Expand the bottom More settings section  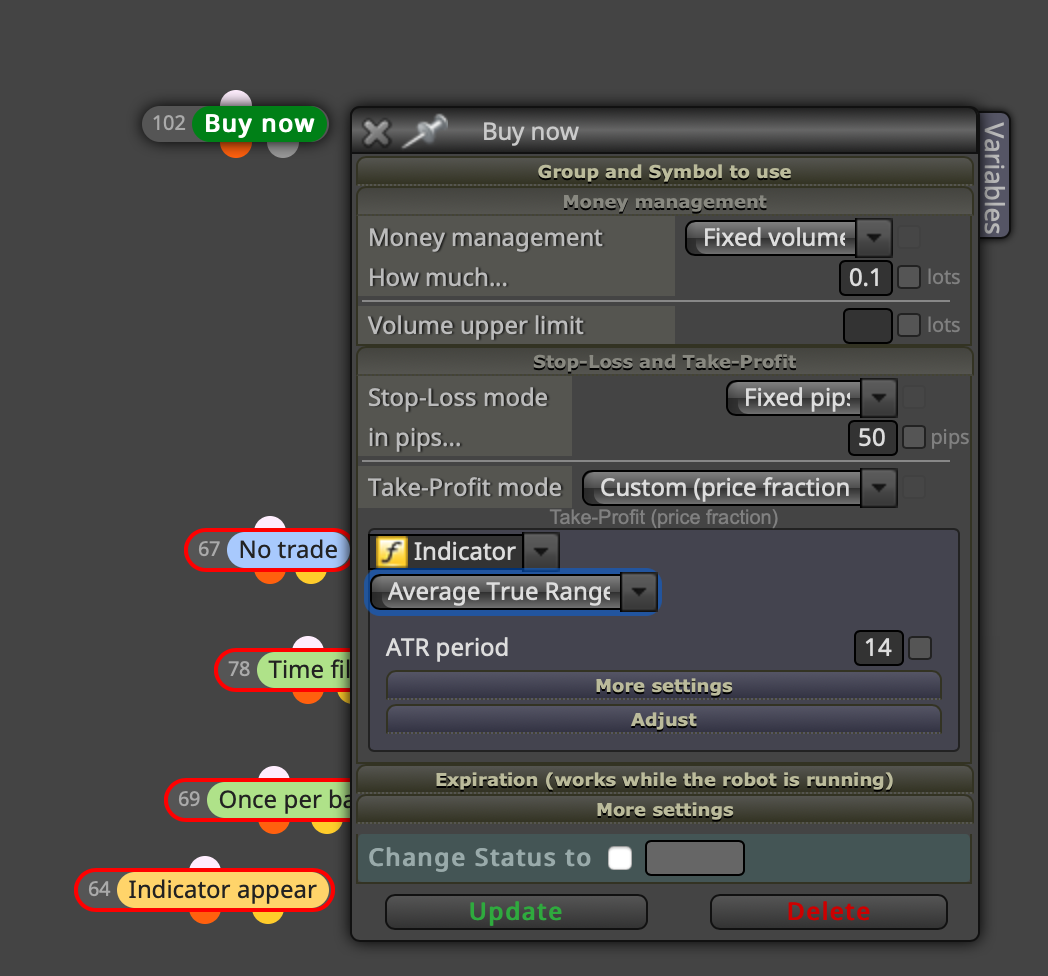coord(664,810)
